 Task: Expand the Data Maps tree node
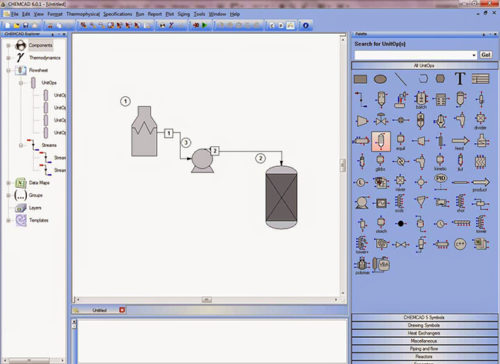(x=8, y=183)
